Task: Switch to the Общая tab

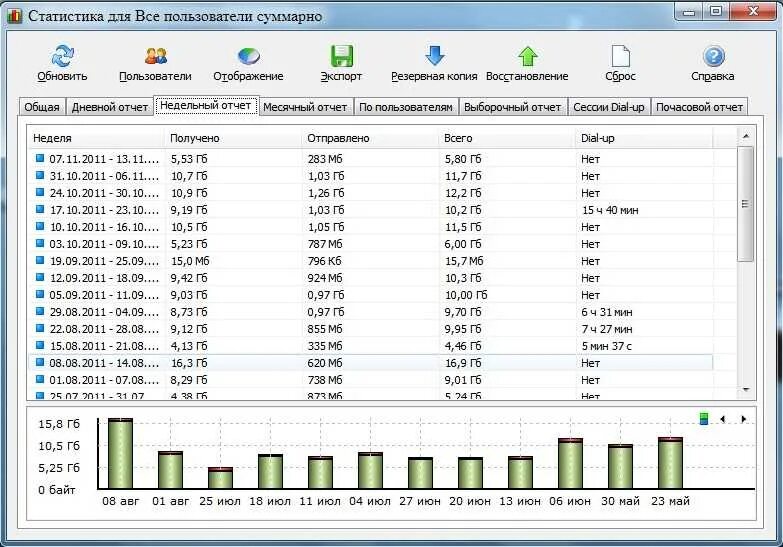Action: coord(42,107)
